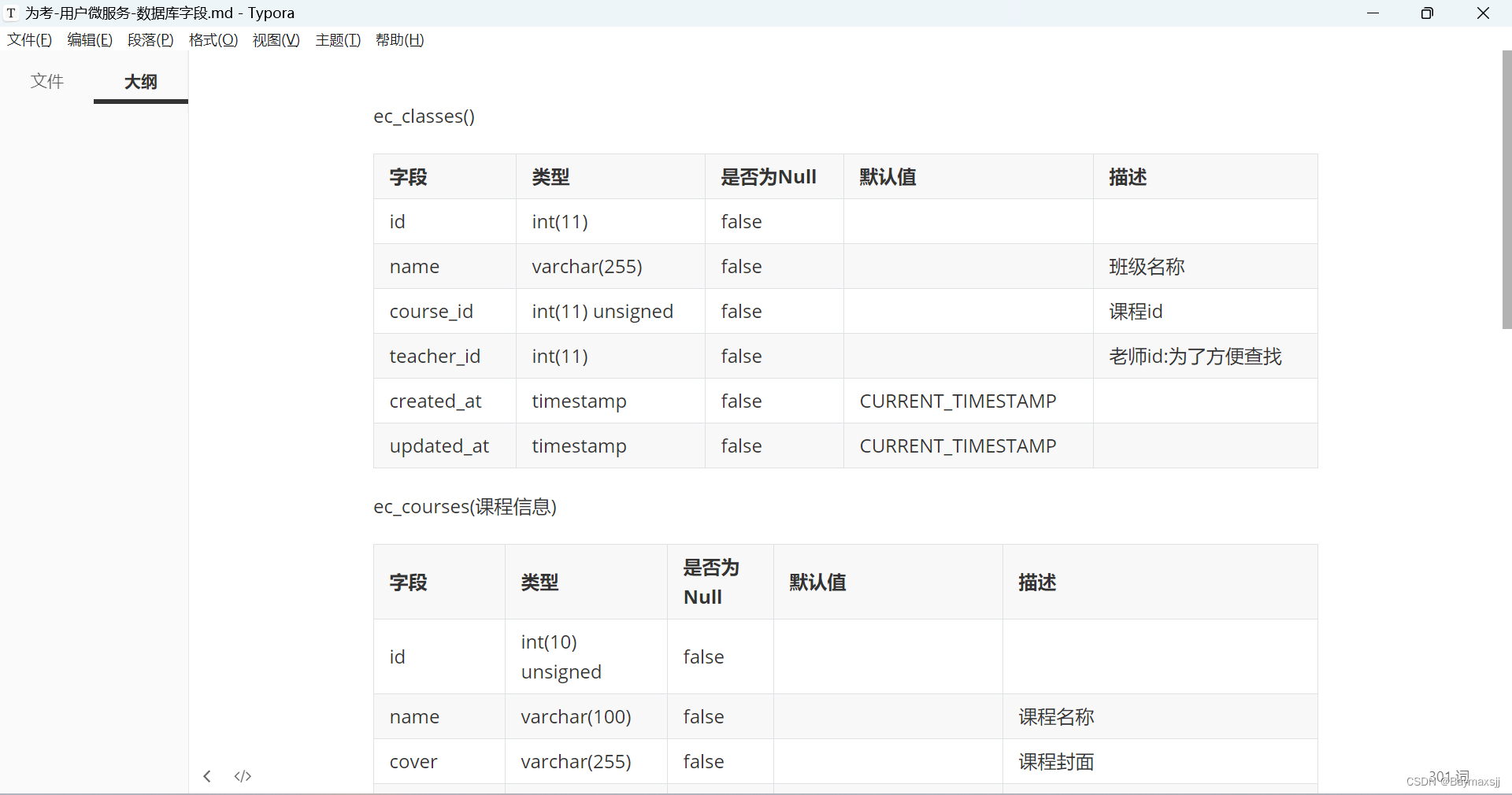This screenshot has height=795, width=1512.
Task: Switch to the 文件 sidebar tab
Action: tap(47, 81)
